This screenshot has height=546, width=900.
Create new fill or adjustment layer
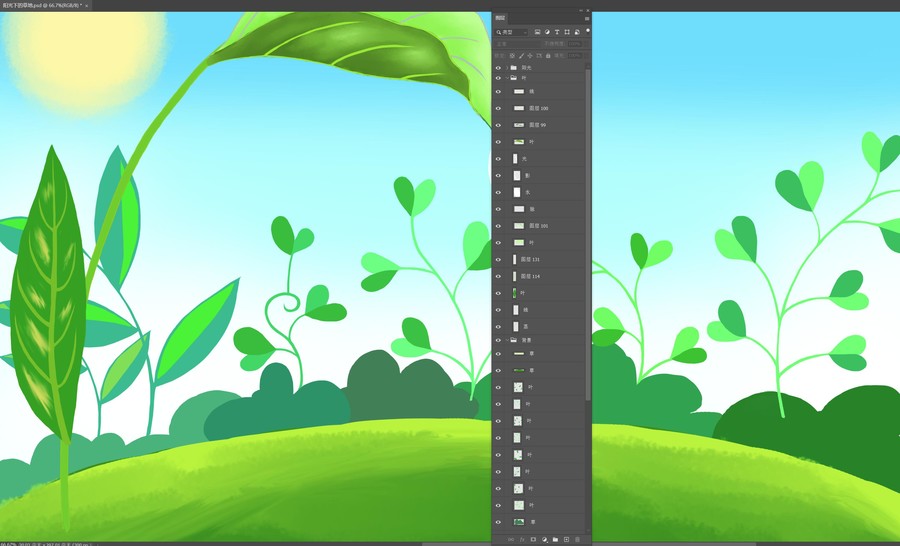click(x=544, y=540)
